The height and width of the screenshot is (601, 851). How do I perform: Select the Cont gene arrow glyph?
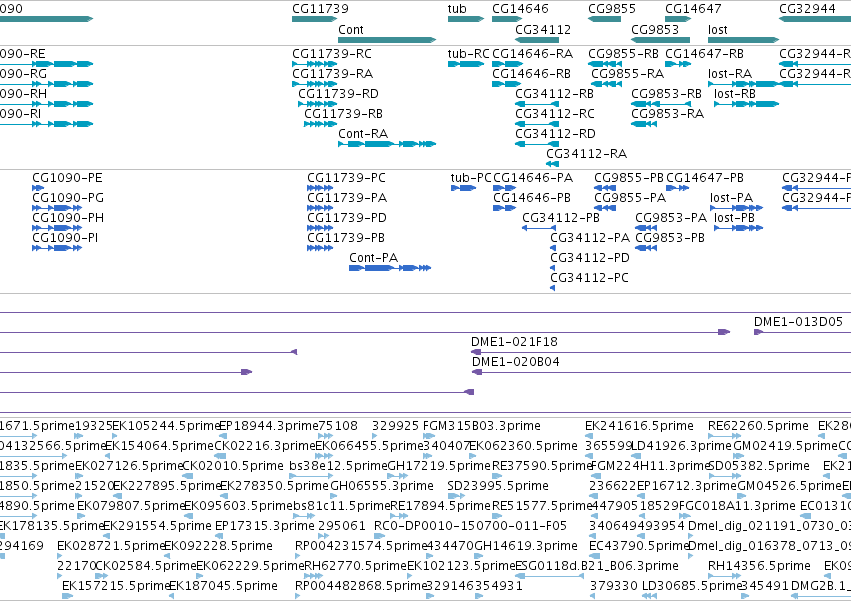point(387,40)
